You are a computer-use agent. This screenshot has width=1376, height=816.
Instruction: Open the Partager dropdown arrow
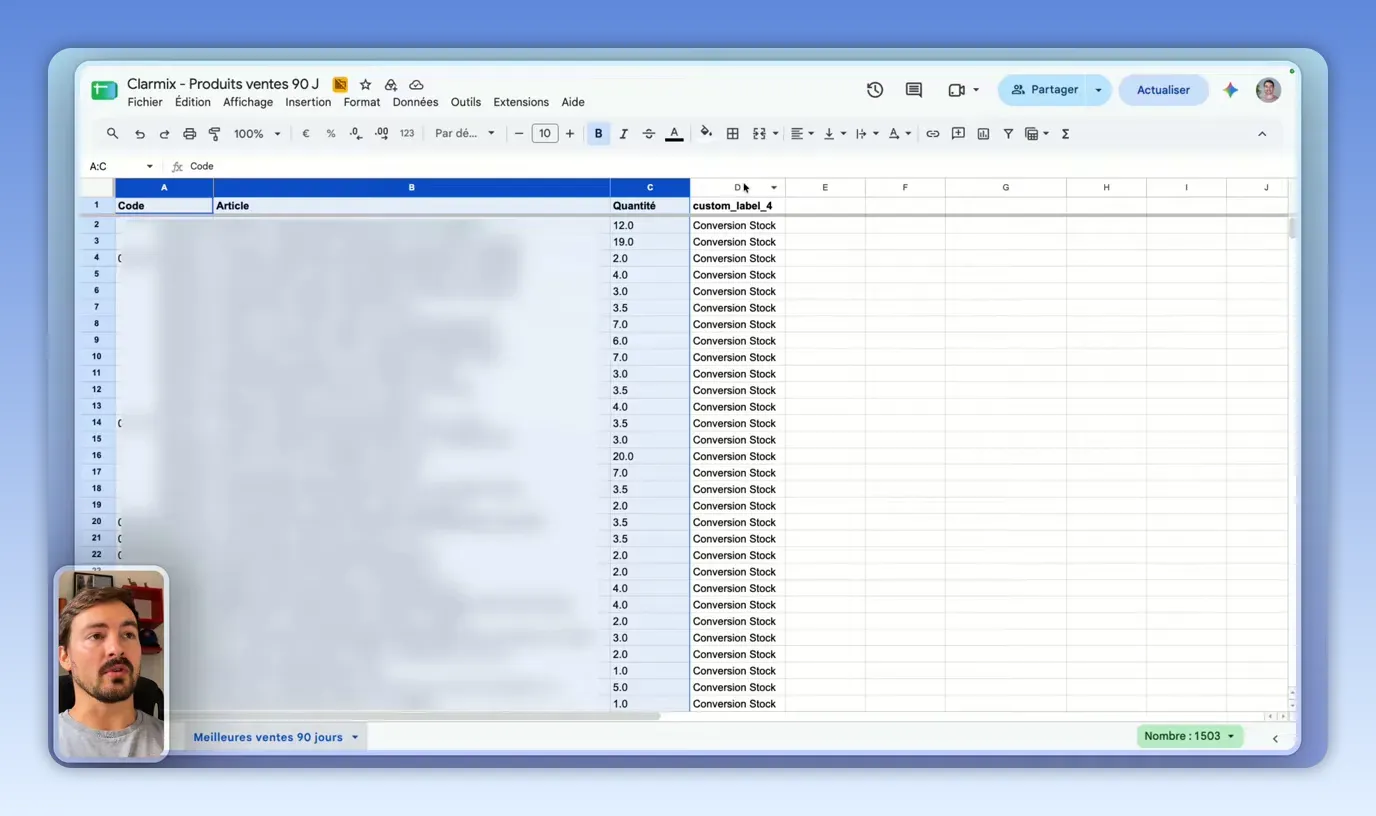click(x=1098, y=90)
